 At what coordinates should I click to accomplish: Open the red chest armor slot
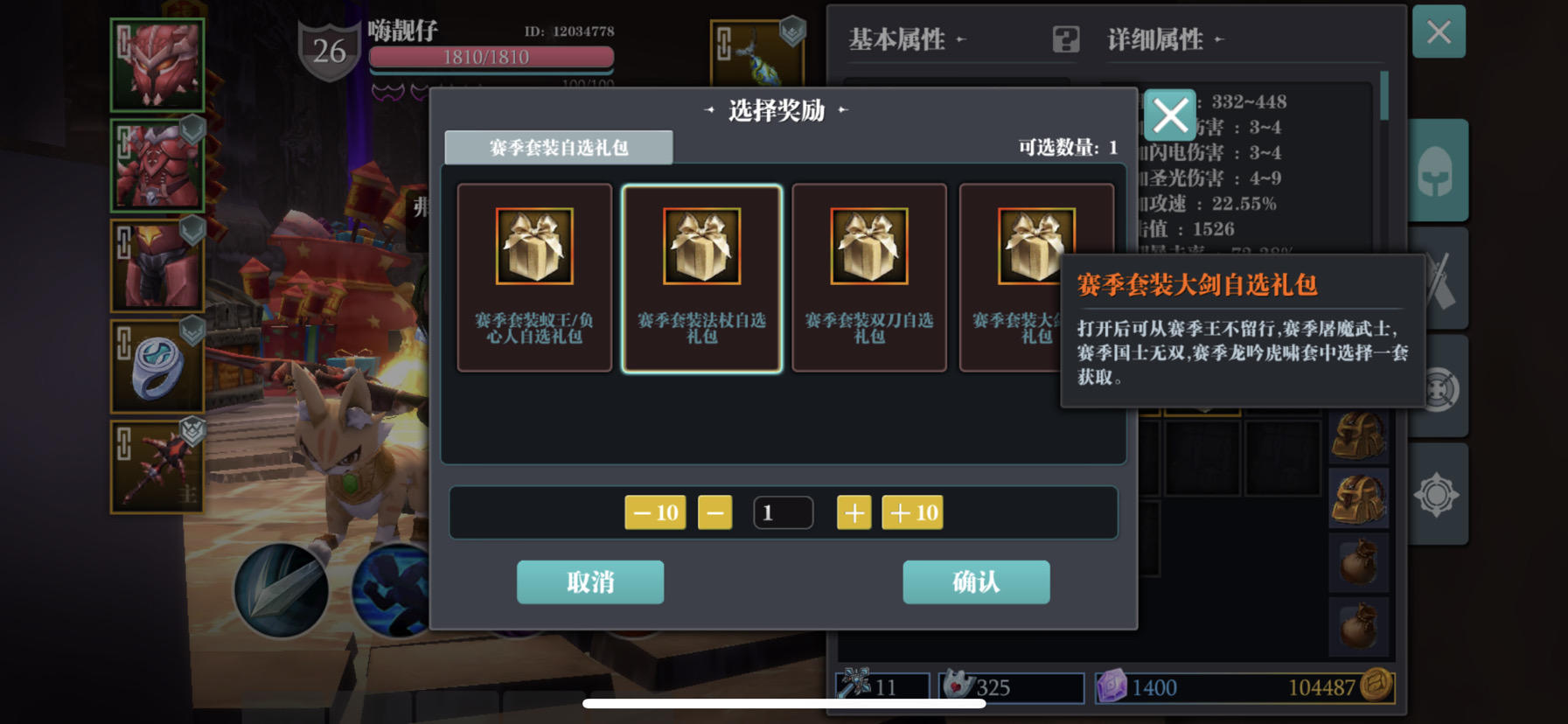click(x=157, y=166)
